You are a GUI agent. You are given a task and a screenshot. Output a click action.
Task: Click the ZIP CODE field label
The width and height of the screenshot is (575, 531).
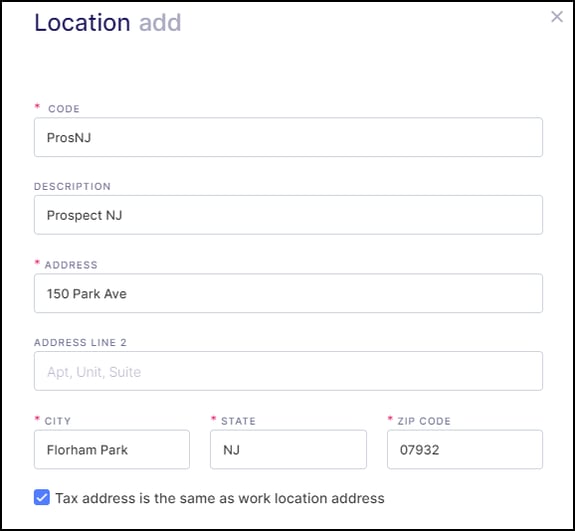[x=424, y=421]
